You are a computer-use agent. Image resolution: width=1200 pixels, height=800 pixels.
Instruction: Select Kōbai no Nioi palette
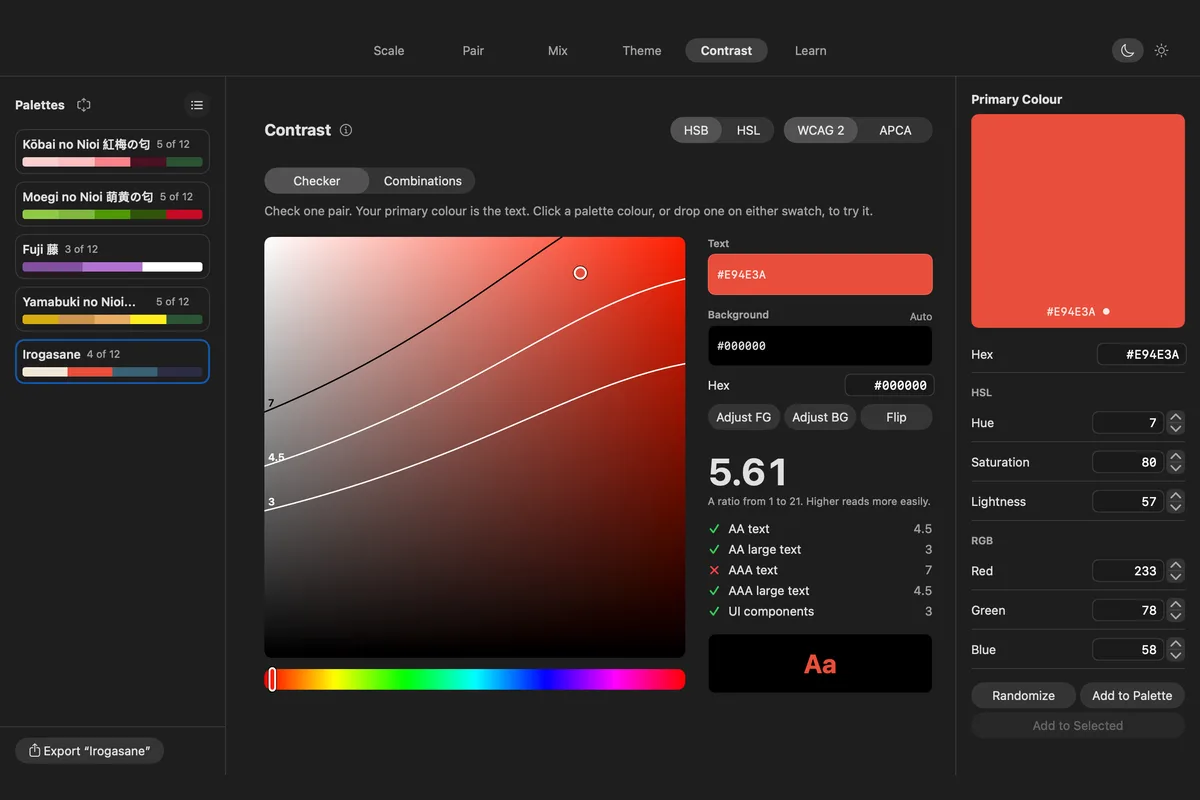click(x=112, y=152)
